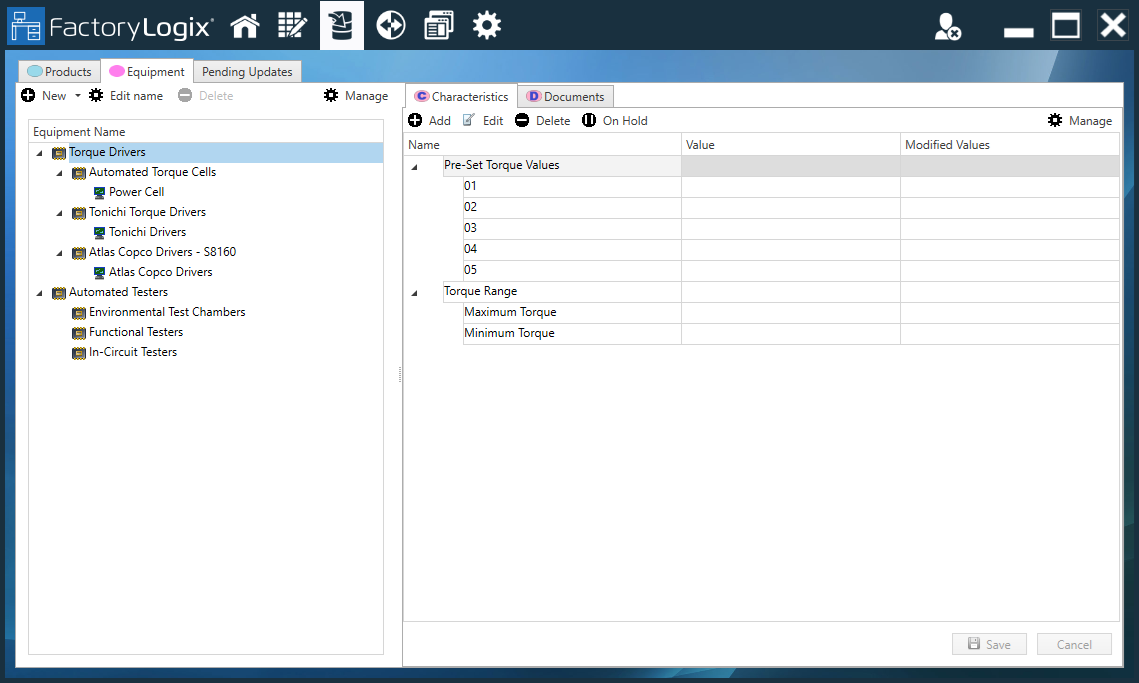Switch to the Documents tab
1139x683 pixels.
point(565,96)
